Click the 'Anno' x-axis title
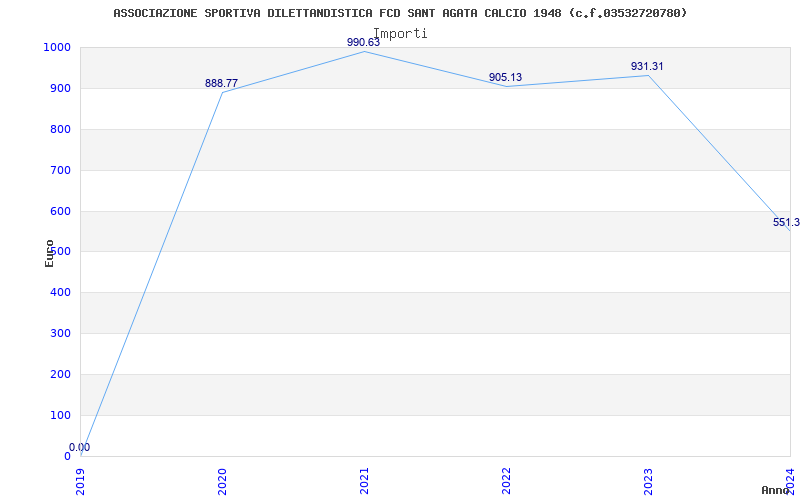Viewport: 800px width, 500px height. coord(775,490)
